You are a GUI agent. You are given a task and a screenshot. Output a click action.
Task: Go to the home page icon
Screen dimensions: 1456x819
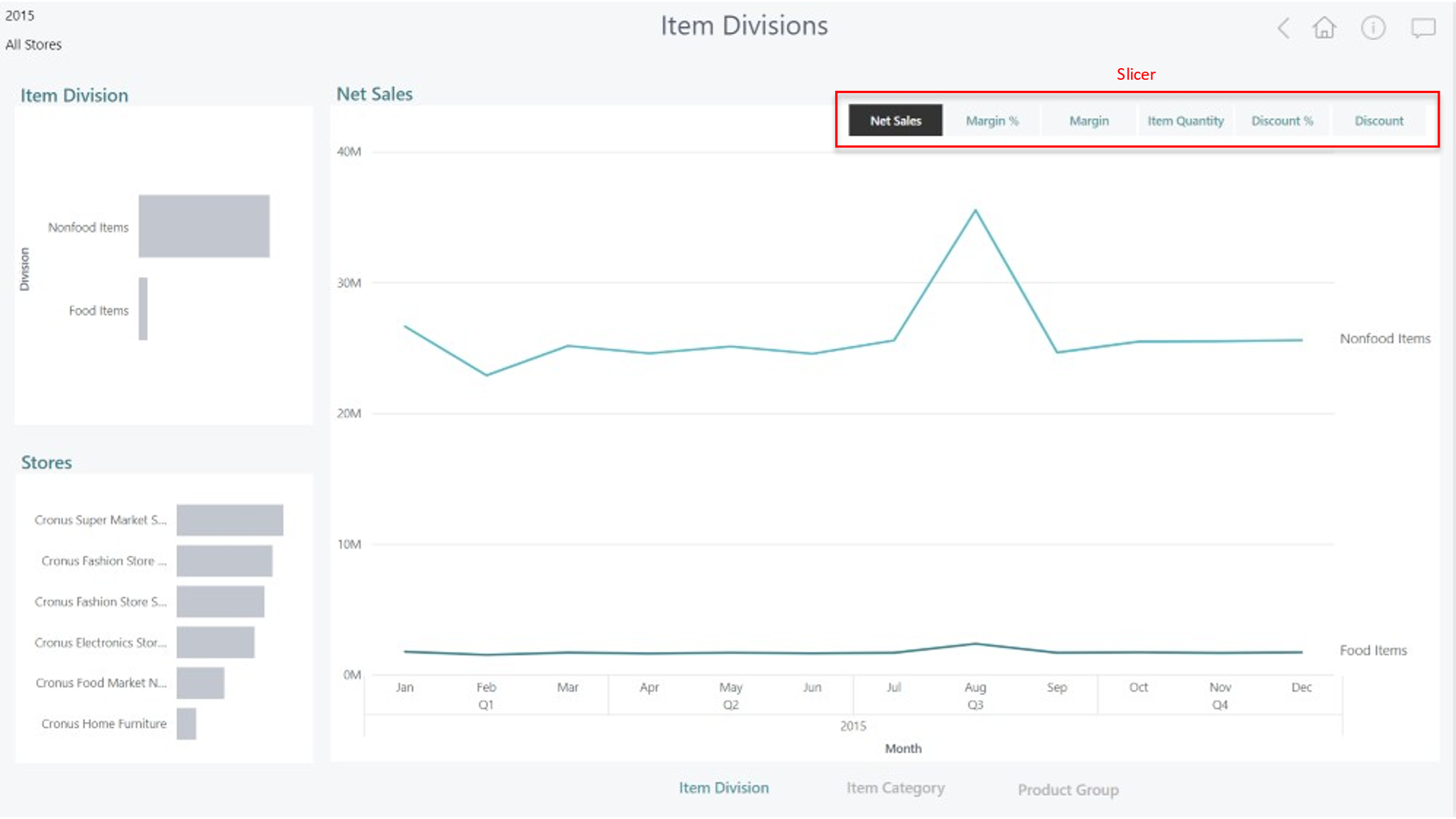pos(1324,27)
